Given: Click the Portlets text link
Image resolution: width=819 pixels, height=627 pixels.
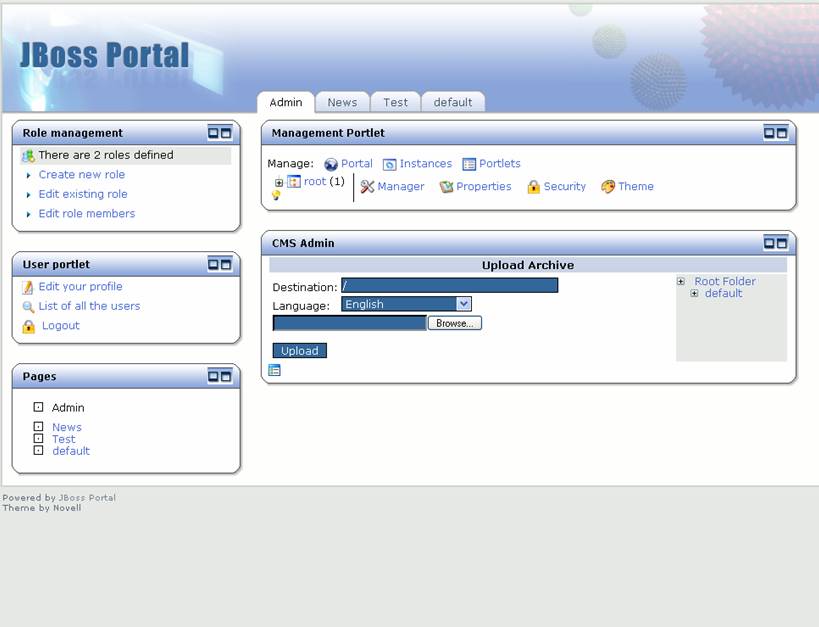Looking at the screenshot, I should [x=500, y=164].
